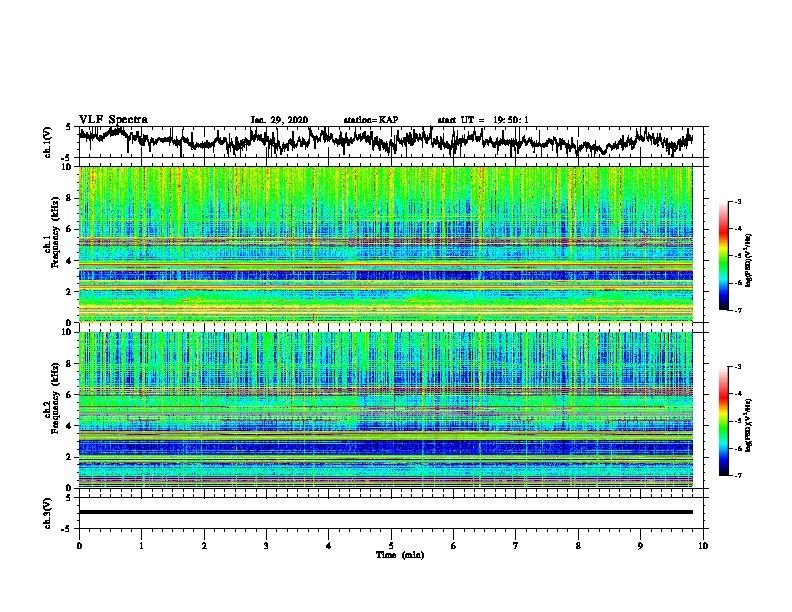Click the "-7" value below the ch.2 colorbar

[x=737, y=475]
